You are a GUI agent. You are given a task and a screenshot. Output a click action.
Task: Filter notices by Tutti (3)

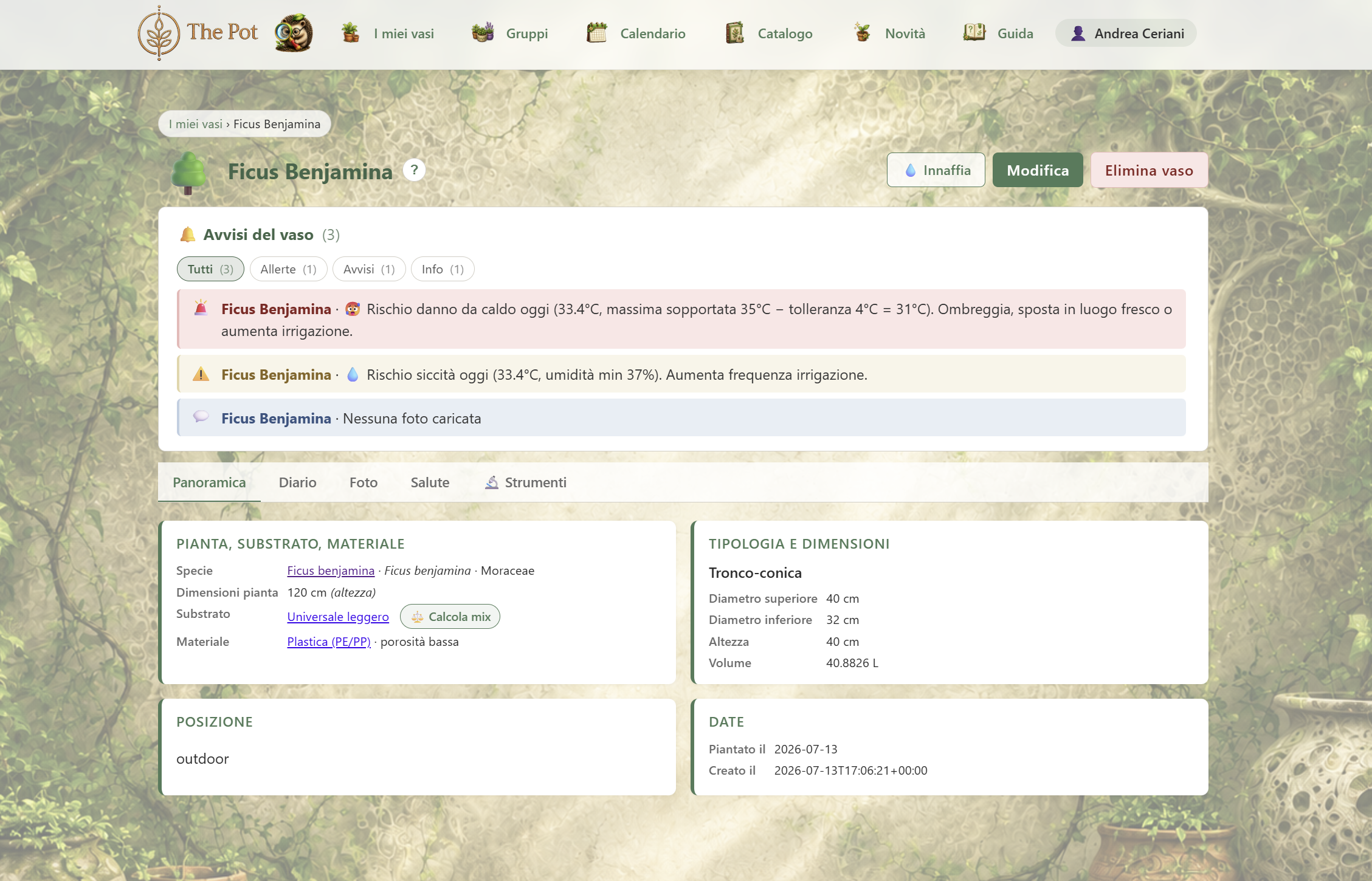point(210,269)
